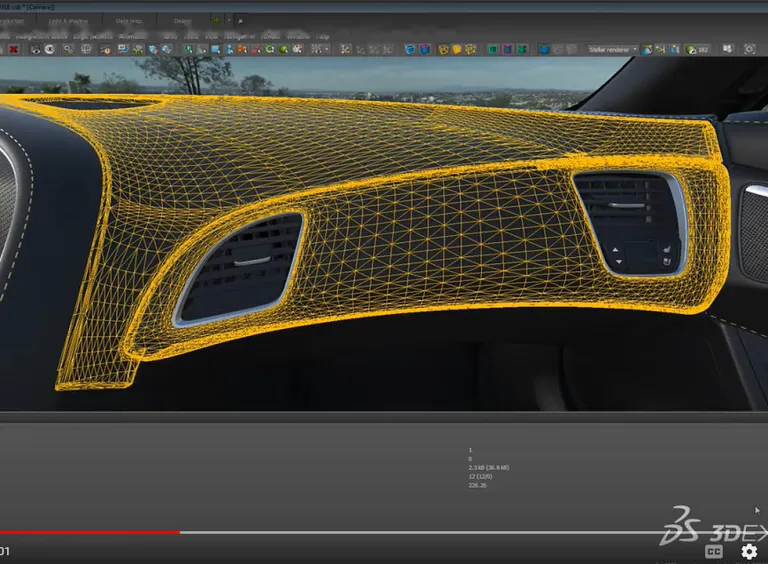The width and height of the screenshot is (768, 564).
Task: Click the green circular arrows icon
Action: (x=270, y=49)
